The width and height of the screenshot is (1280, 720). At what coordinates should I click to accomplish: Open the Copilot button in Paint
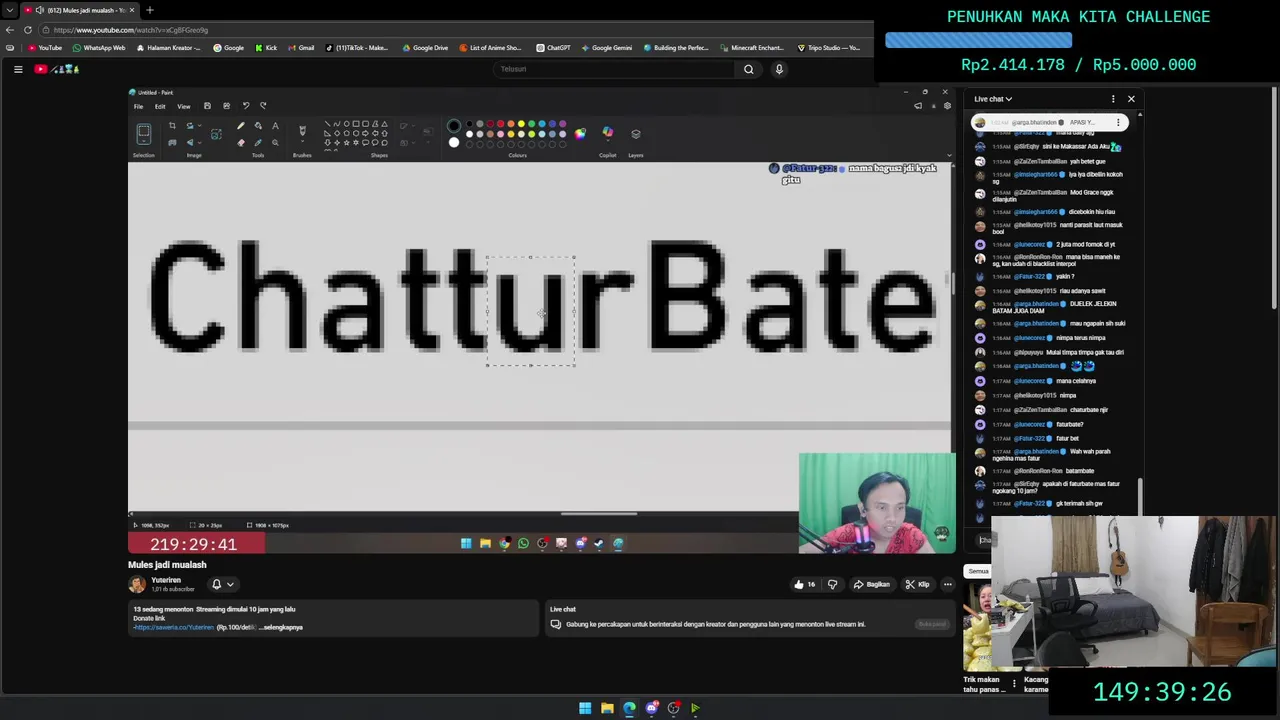(x=607, y=132)
